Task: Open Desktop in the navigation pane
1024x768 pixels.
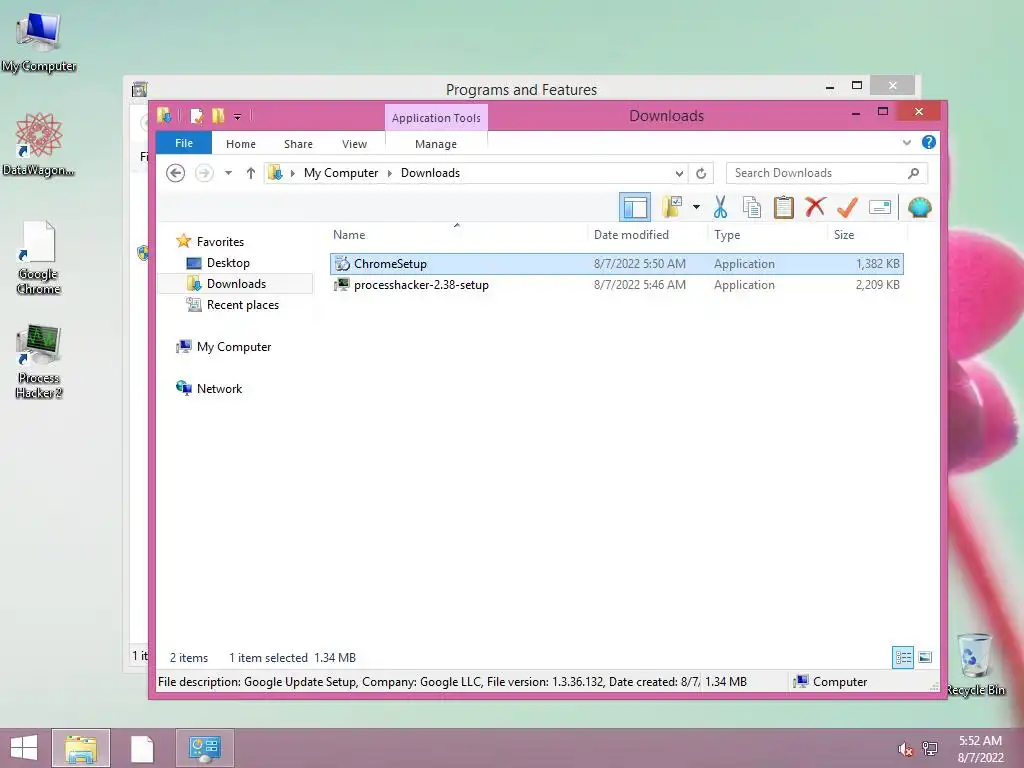Action: coord(228,263)
